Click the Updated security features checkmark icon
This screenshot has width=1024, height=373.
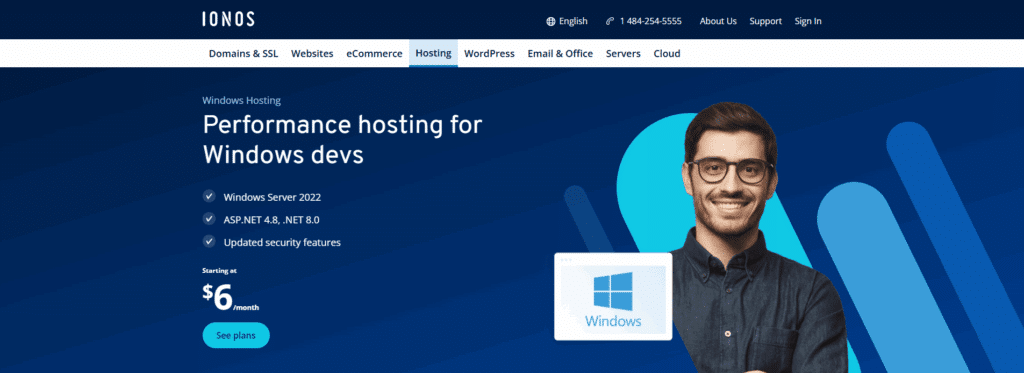point(209,242)
